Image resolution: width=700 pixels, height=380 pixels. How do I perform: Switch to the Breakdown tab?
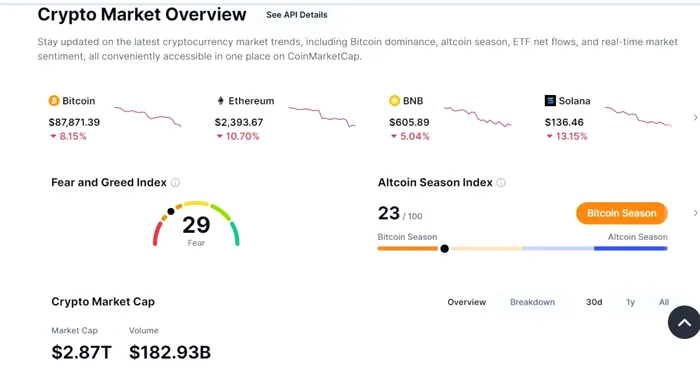click(532, 302)
